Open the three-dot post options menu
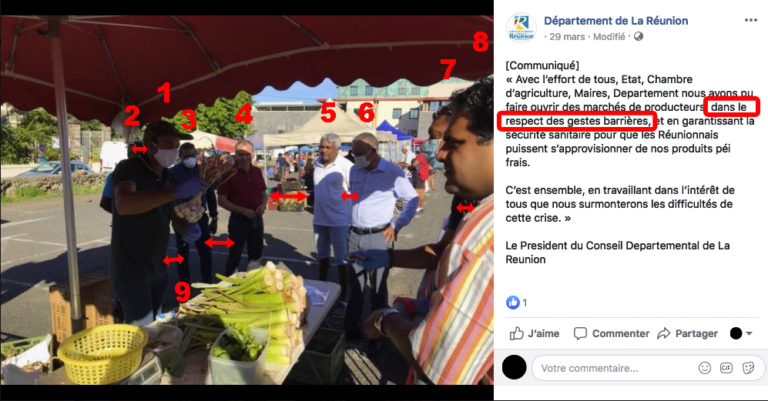Screen dimensions: 768x401 [750, 20]
